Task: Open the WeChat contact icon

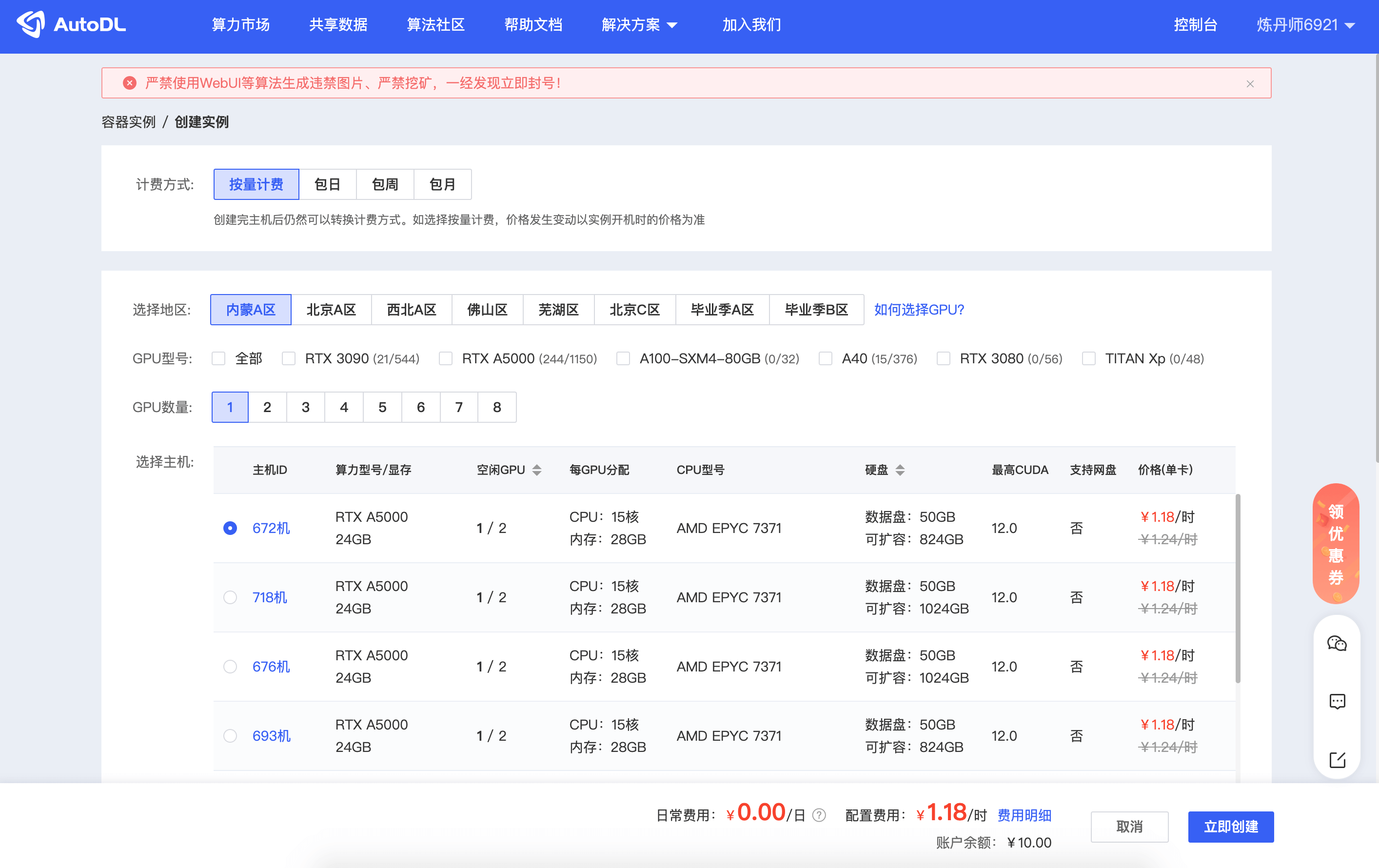Action: click(1337, 644)
